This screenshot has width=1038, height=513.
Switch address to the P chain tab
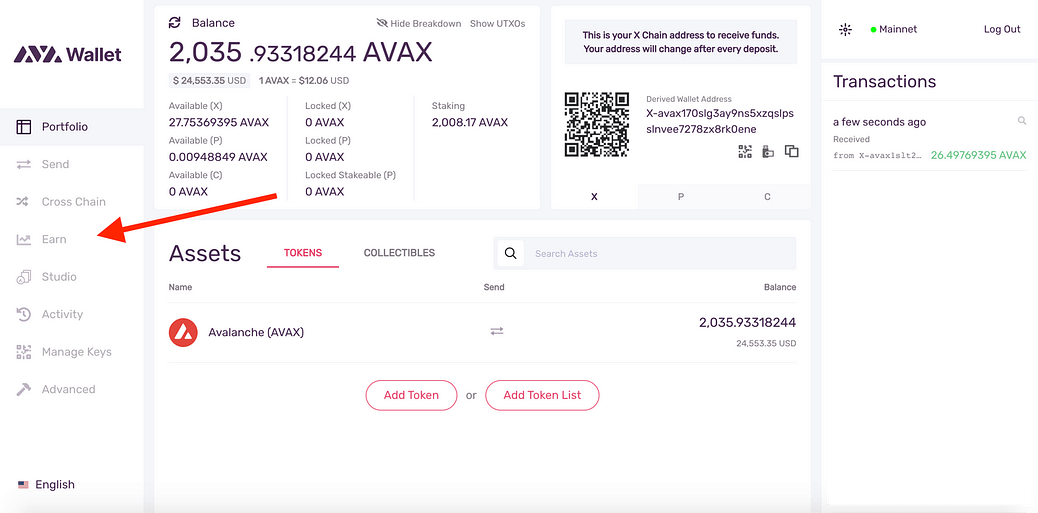(681, 197)
